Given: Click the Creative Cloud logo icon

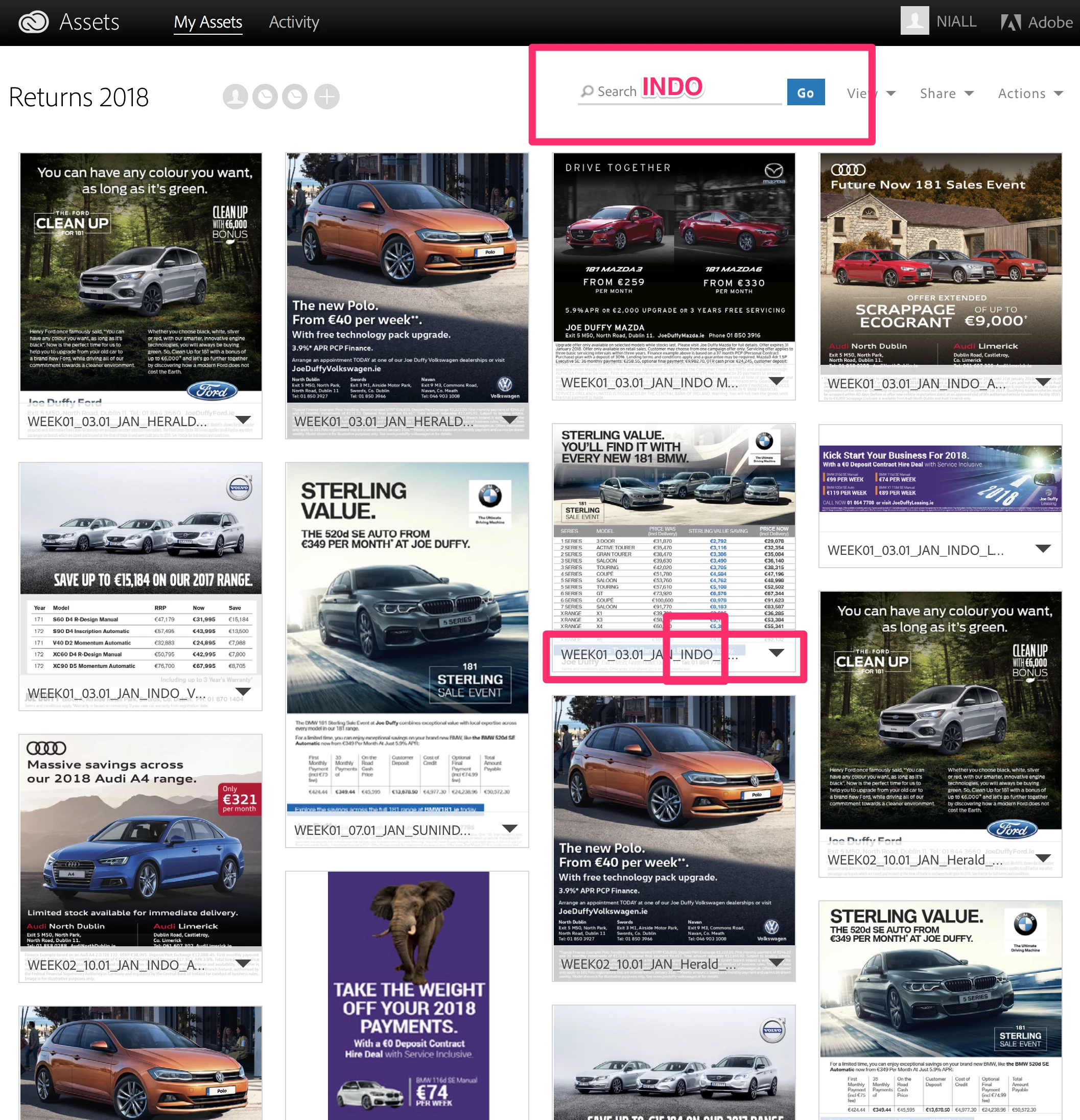Looking at the screenshot, I should (34, 22).
